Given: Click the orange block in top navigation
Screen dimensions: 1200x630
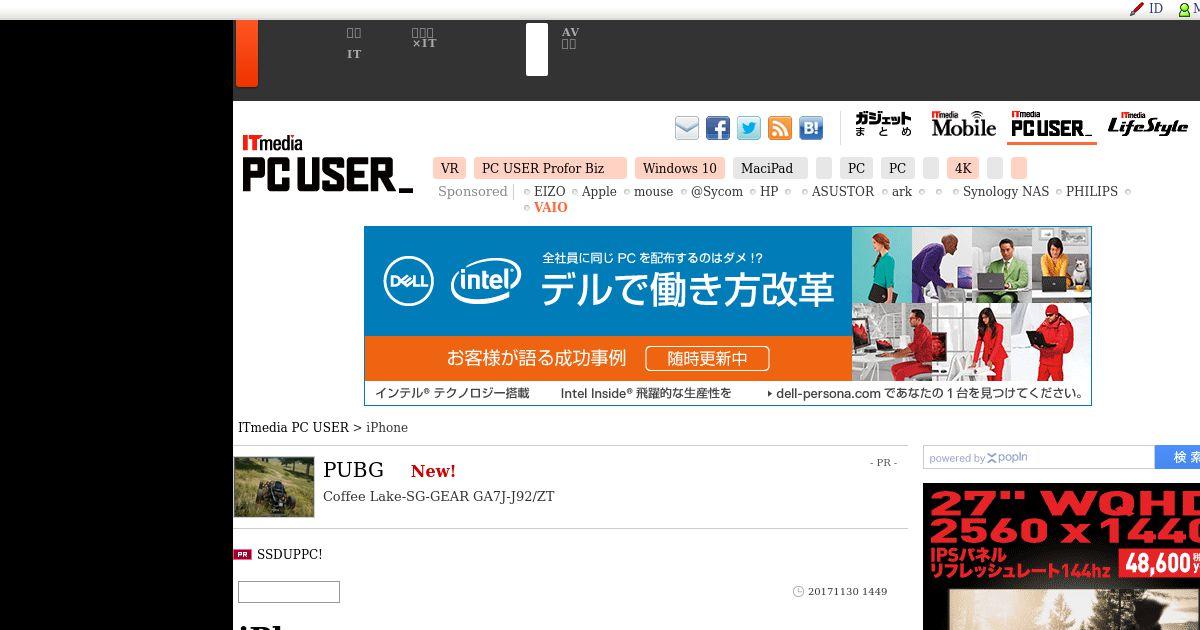Looking at the screenshot, I should 246,53.
